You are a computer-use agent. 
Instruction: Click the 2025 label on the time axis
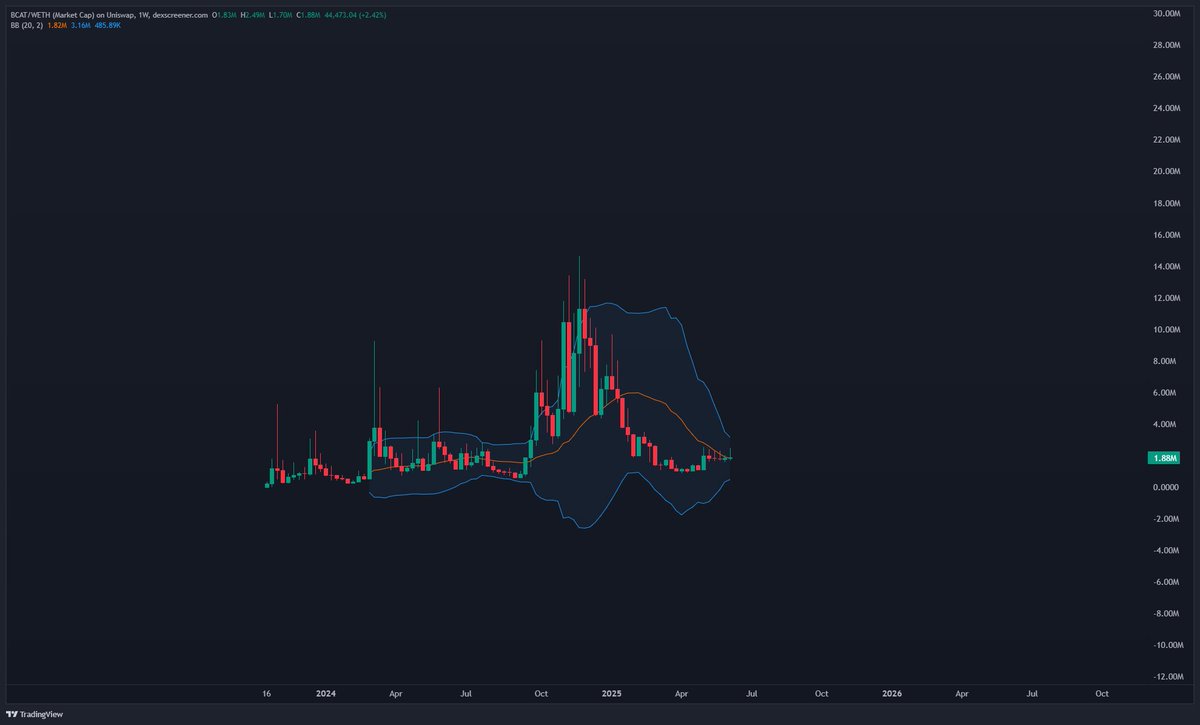[610, 693]
